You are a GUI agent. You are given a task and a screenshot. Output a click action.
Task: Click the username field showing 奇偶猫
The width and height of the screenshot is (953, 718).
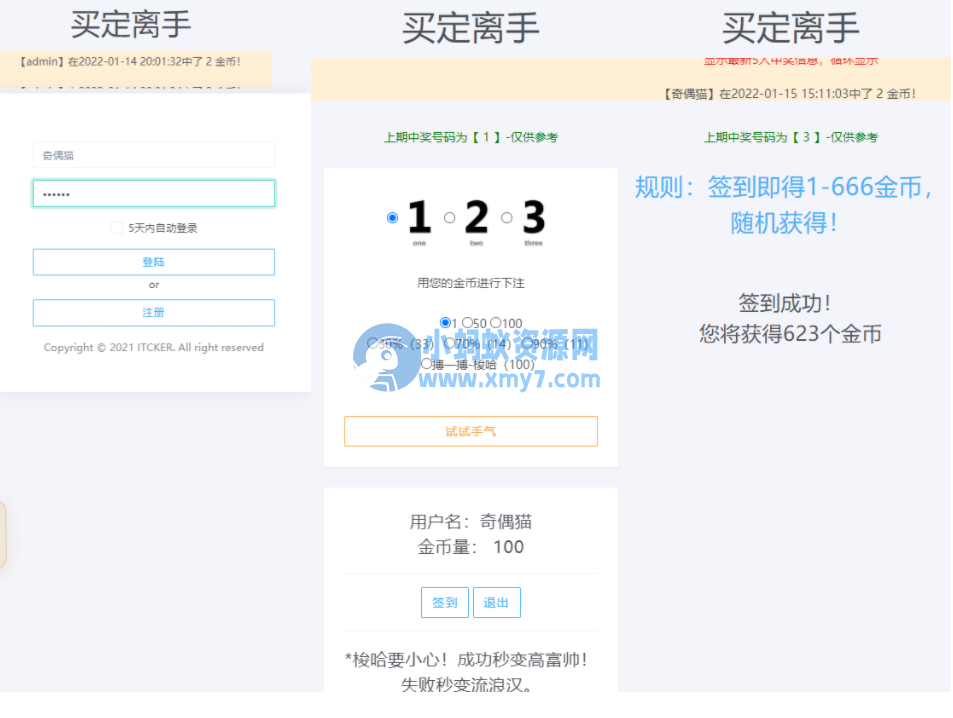(153, 154)
